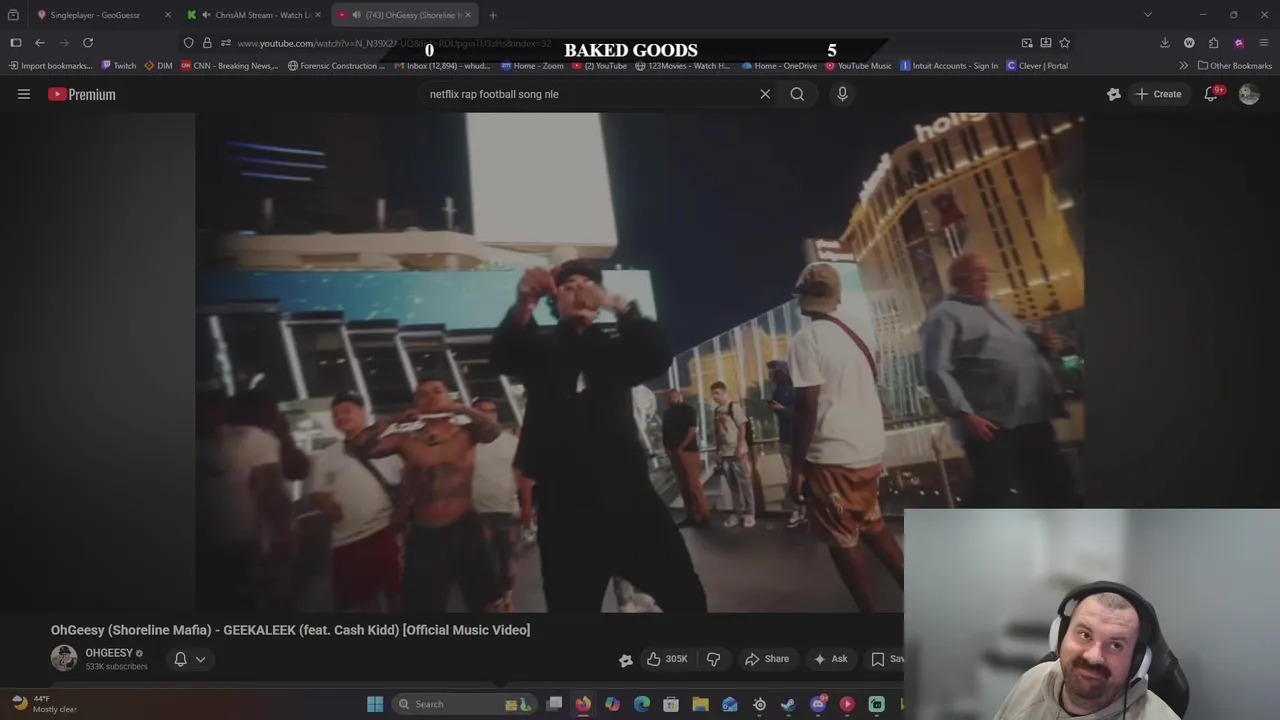1280x720 pixels.
Task: Click the taskbar Search box
Action: point(465,704)
